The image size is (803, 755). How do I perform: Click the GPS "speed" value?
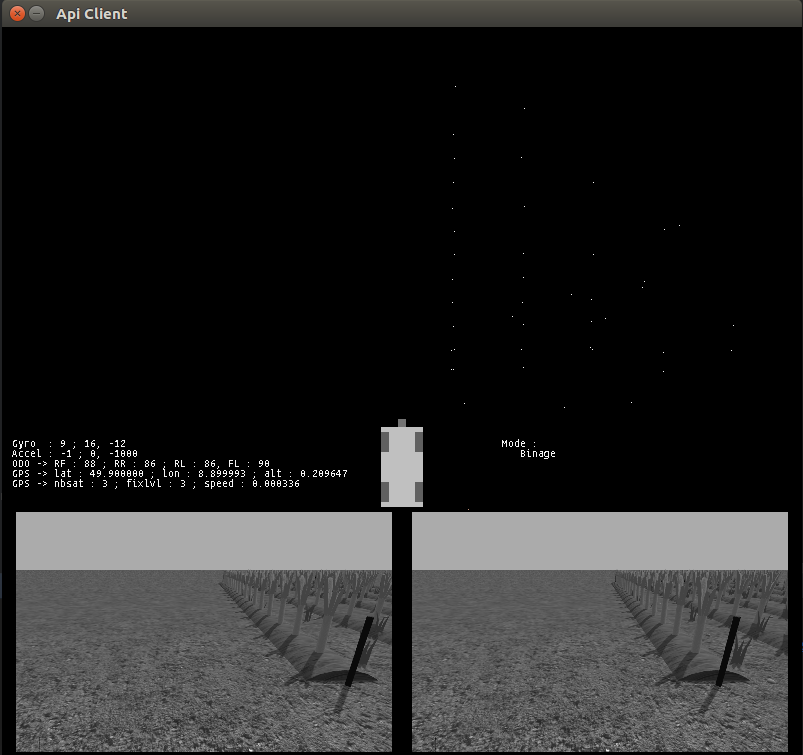click(x=276, y=484)
